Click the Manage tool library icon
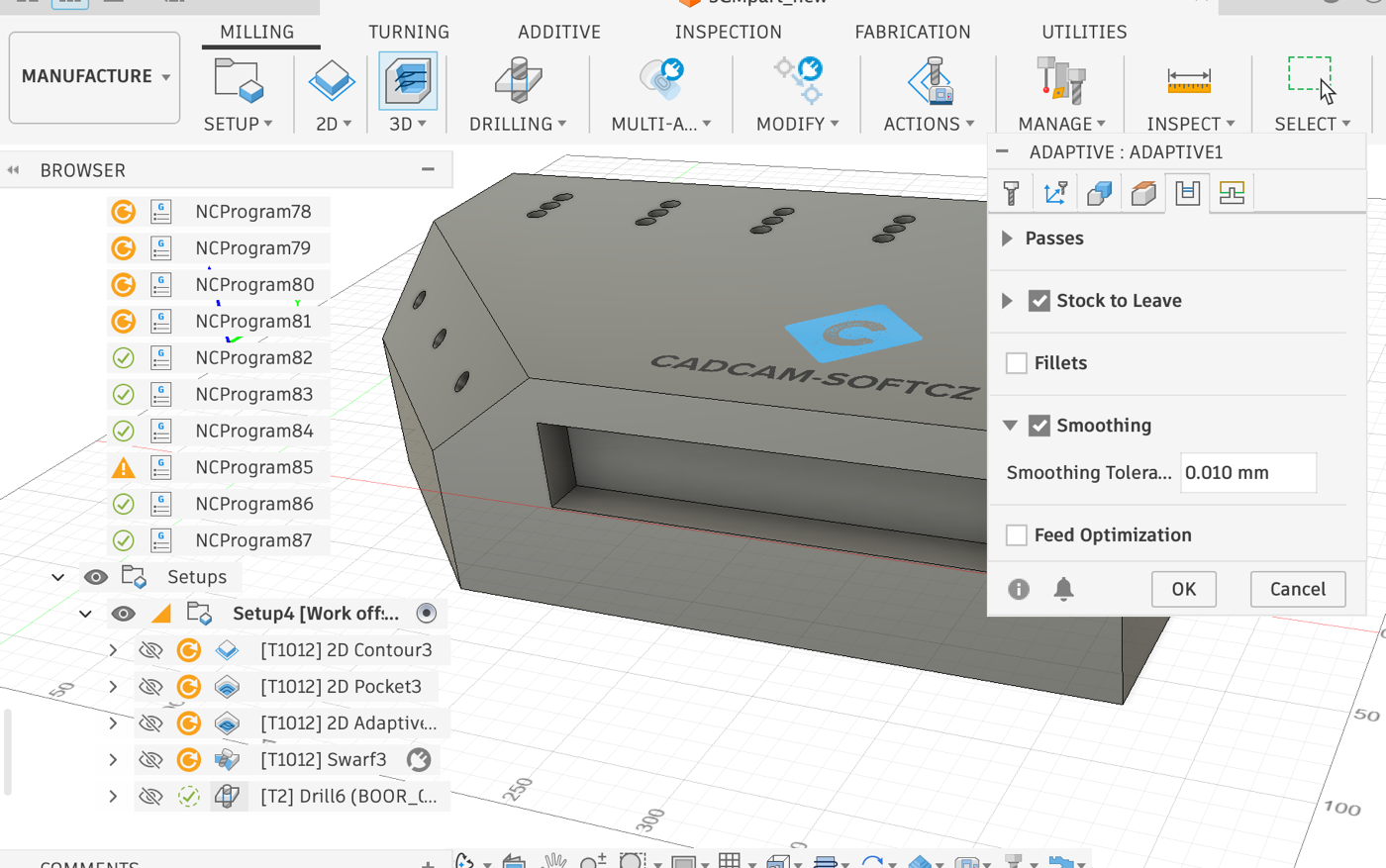The height and width of the screenshot is (868, 1386). point(1061,80)
